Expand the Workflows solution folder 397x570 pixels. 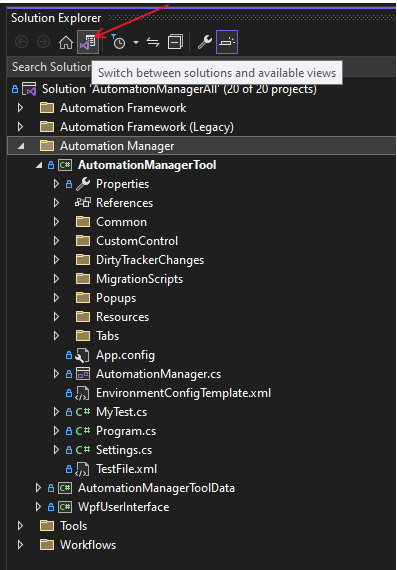pyautogui.click(x=20, y=545)
